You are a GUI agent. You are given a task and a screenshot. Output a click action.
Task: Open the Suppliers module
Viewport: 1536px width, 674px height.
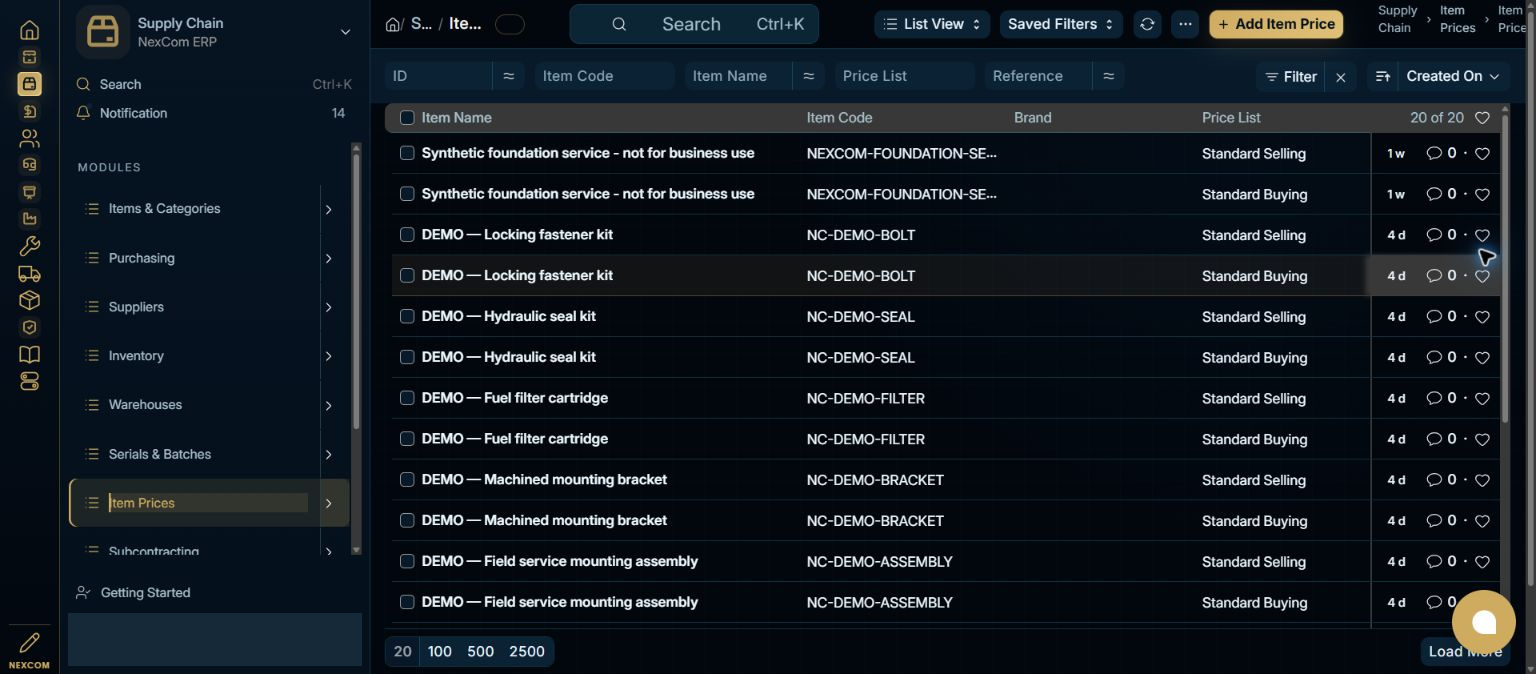[136, 307]
